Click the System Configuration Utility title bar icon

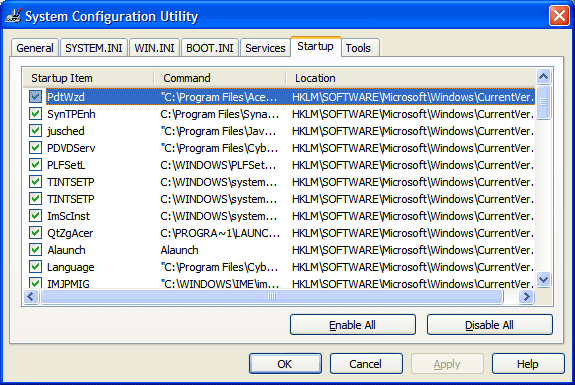(x=13, y=15)
